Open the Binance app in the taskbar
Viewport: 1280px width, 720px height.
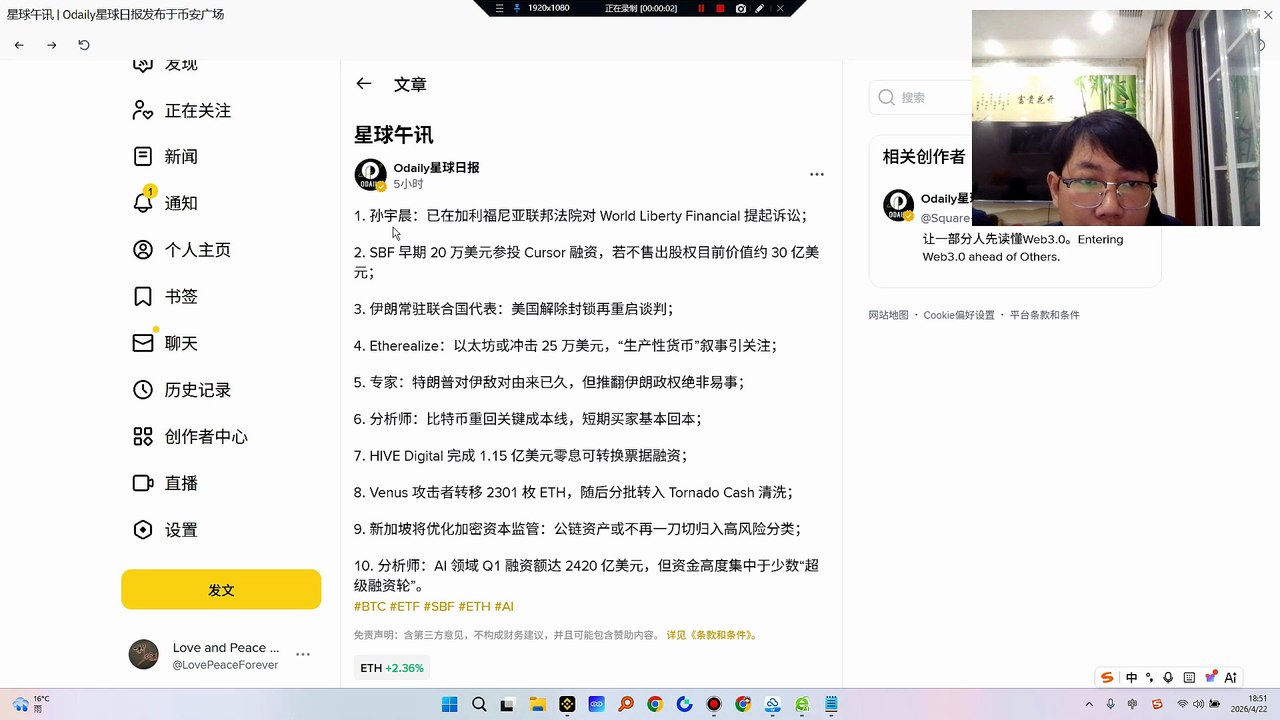click(567, 705)
